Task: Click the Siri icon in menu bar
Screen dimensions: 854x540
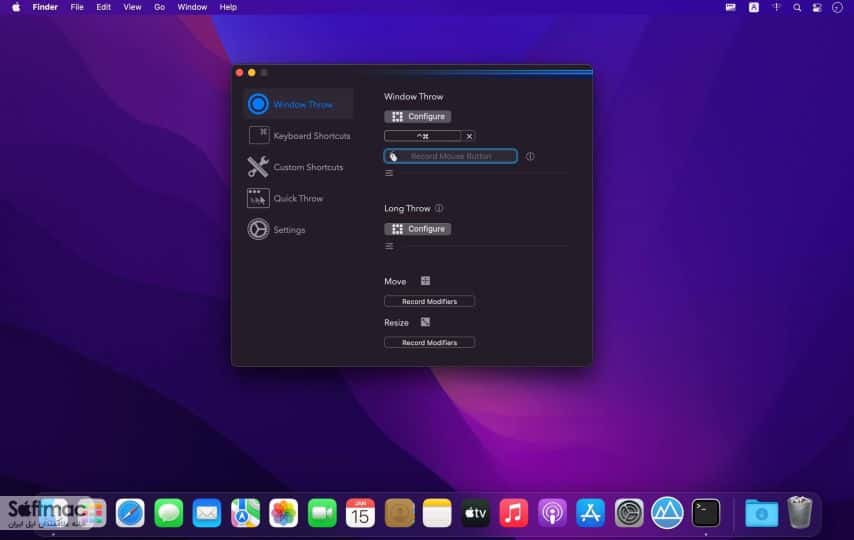Action: tap(838, 7)
